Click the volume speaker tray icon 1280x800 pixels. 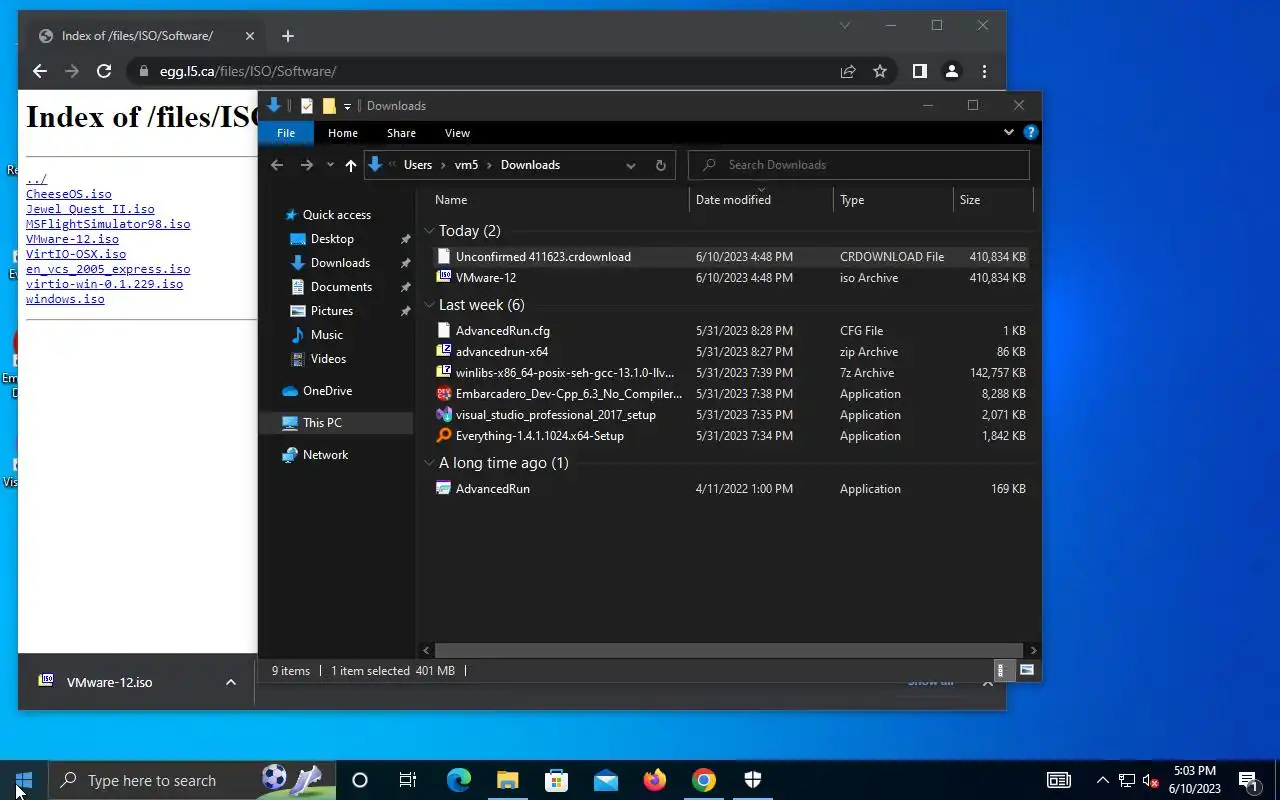(1150, 780)
